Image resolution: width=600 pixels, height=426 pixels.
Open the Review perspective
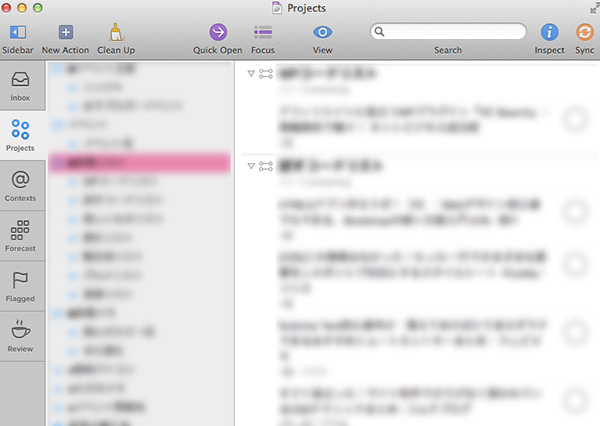(x=20, y=336)
